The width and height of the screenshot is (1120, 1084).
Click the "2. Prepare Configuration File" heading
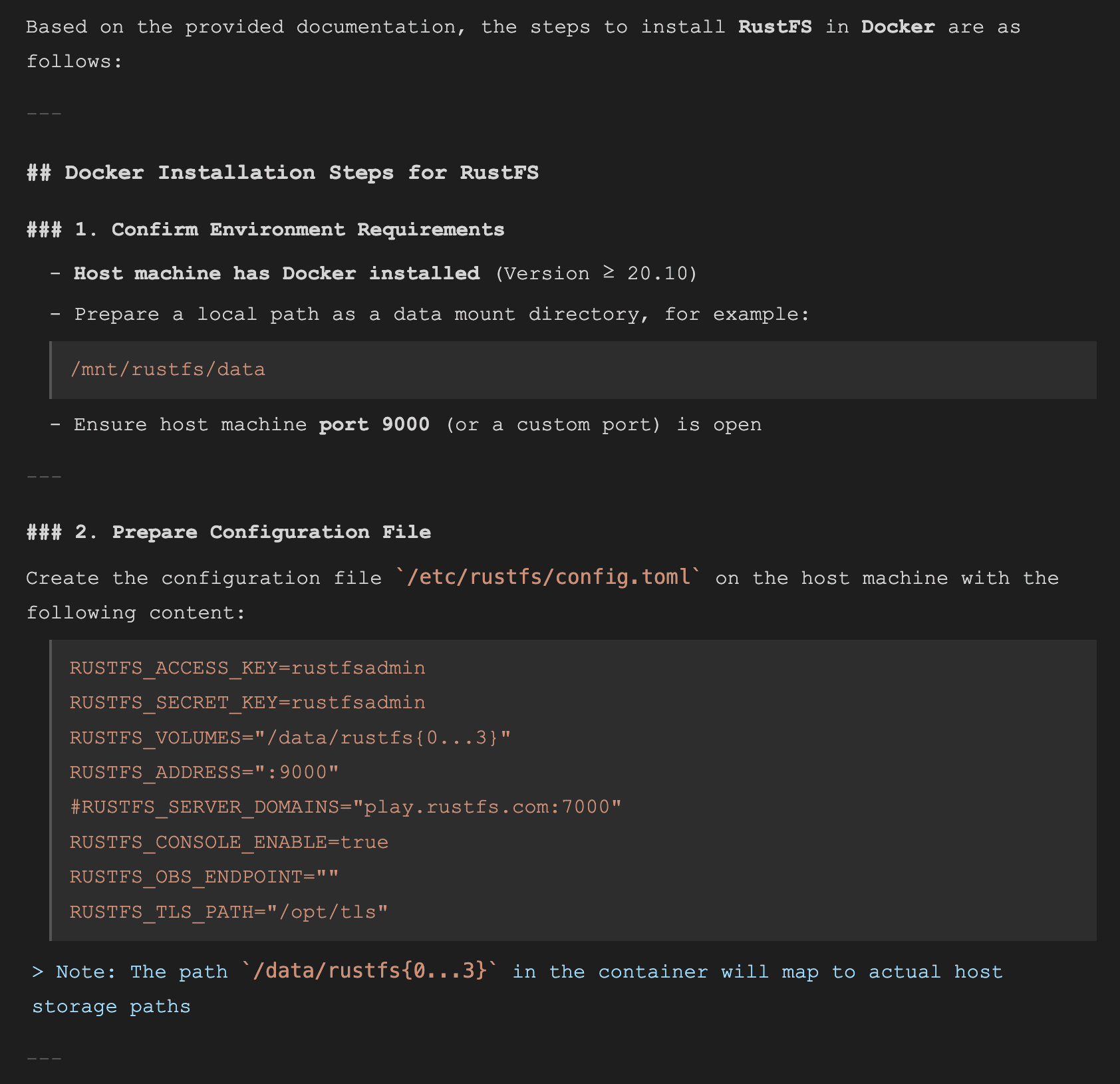271,532
